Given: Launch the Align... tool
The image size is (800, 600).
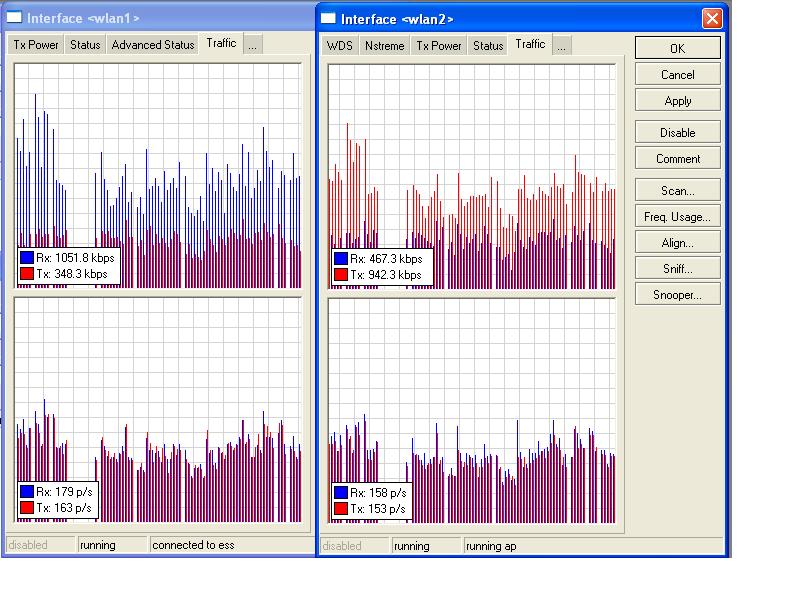Looking at the screenshot, I should [x=678, y=243].
